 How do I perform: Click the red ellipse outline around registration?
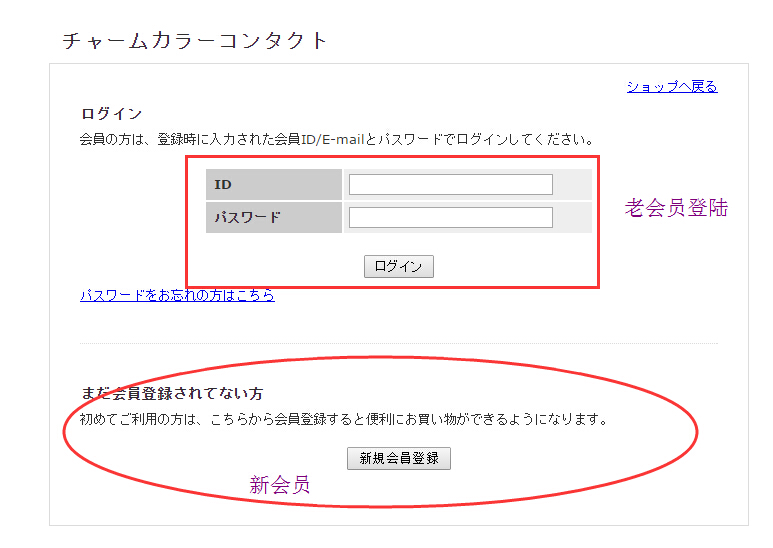coord(697,431)
